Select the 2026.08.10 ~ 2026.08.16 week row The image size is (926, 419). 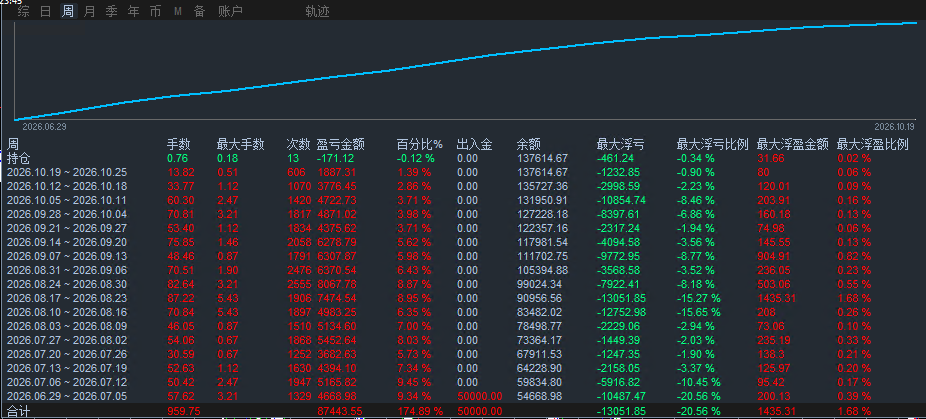click(463, 312)
